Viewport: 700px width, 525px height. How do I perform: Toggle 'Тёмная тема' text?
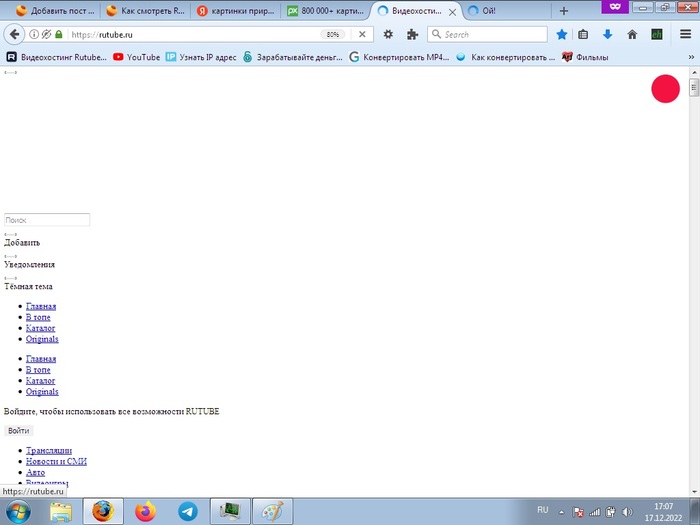[x=28, y=287]
